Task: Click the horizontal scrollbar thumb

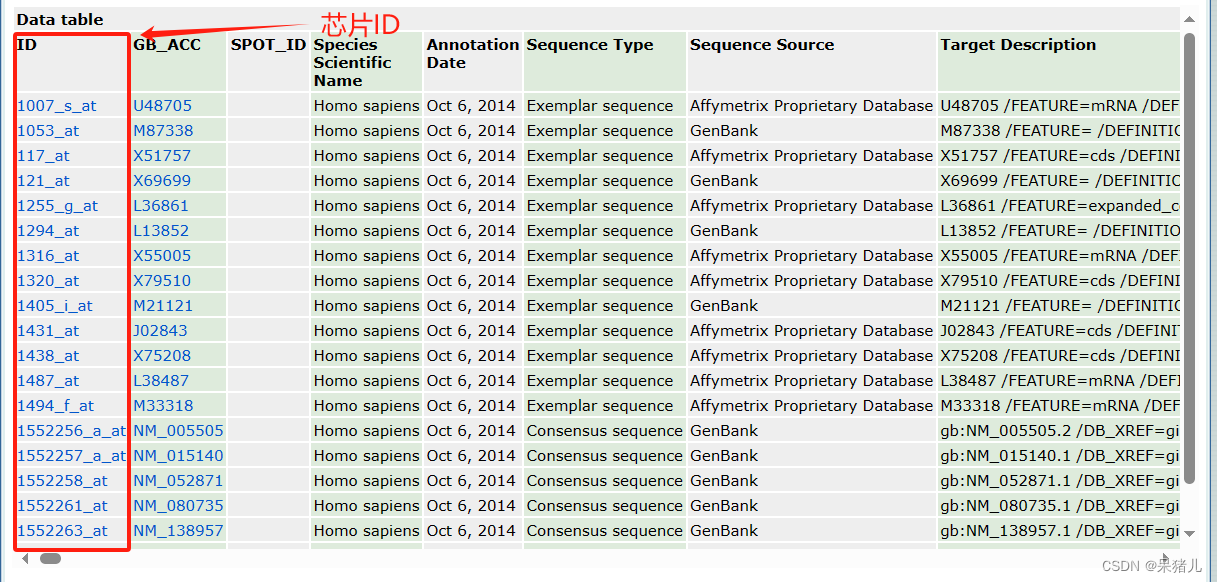Action: (x=50, y=559)
